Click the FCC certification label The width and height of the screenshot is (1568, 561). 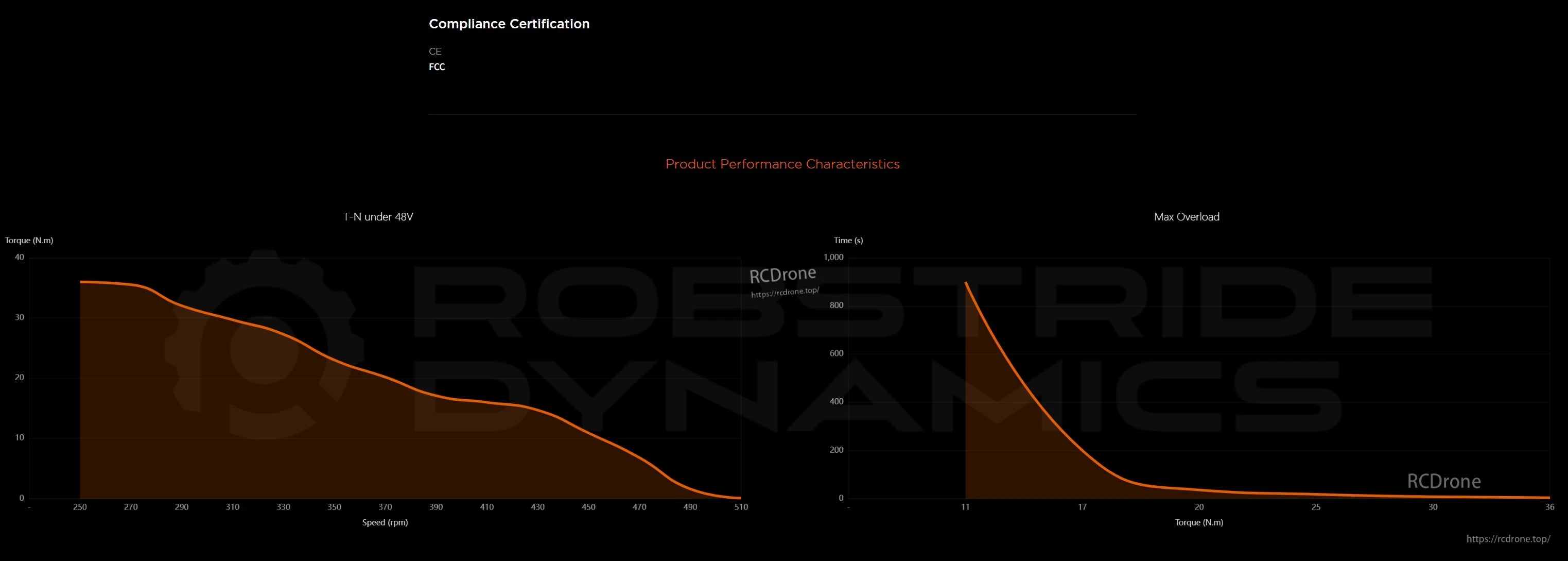click(x=437, y=67)
